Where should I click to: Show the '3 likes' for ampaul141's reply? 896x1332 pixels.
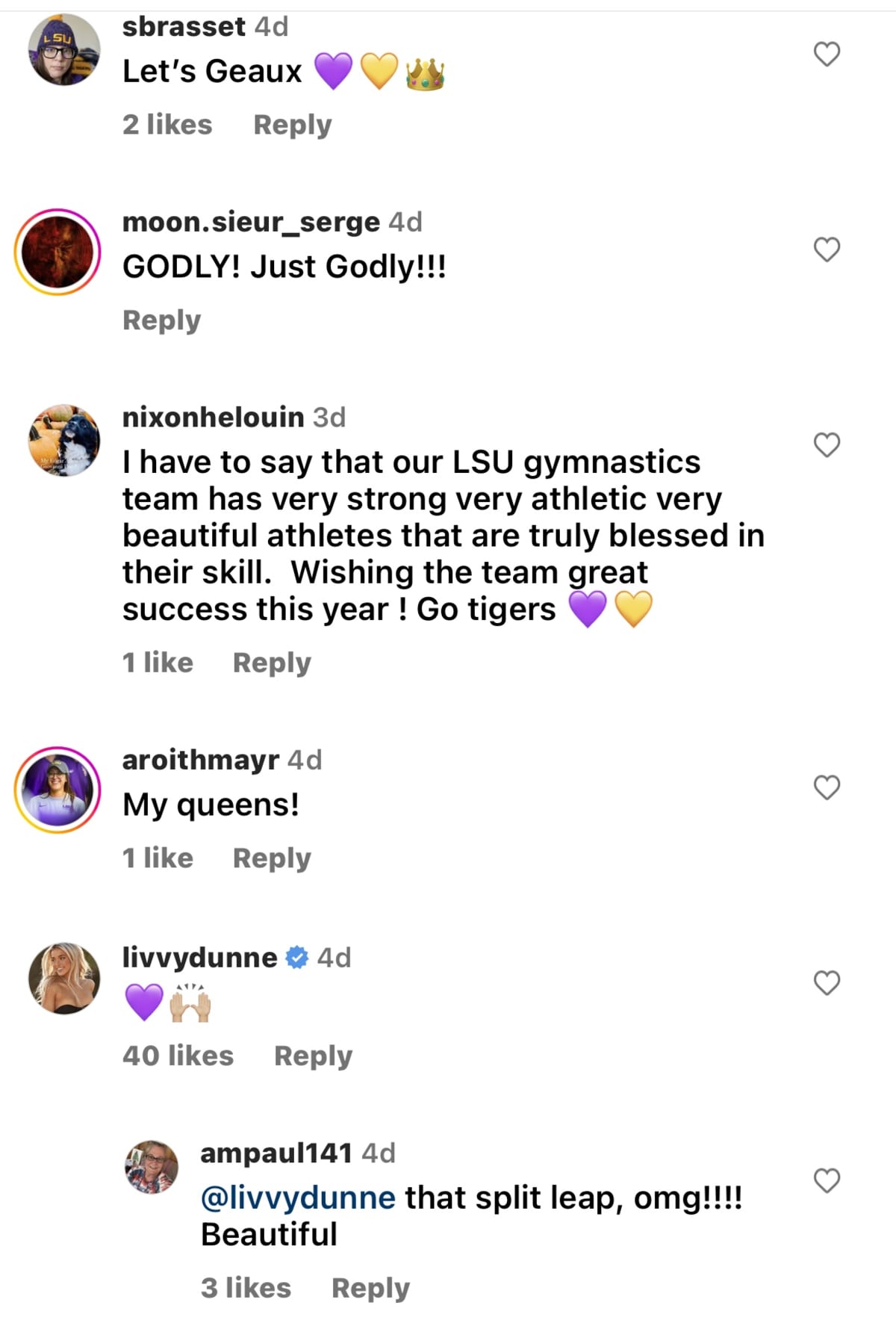[246, 1288]
